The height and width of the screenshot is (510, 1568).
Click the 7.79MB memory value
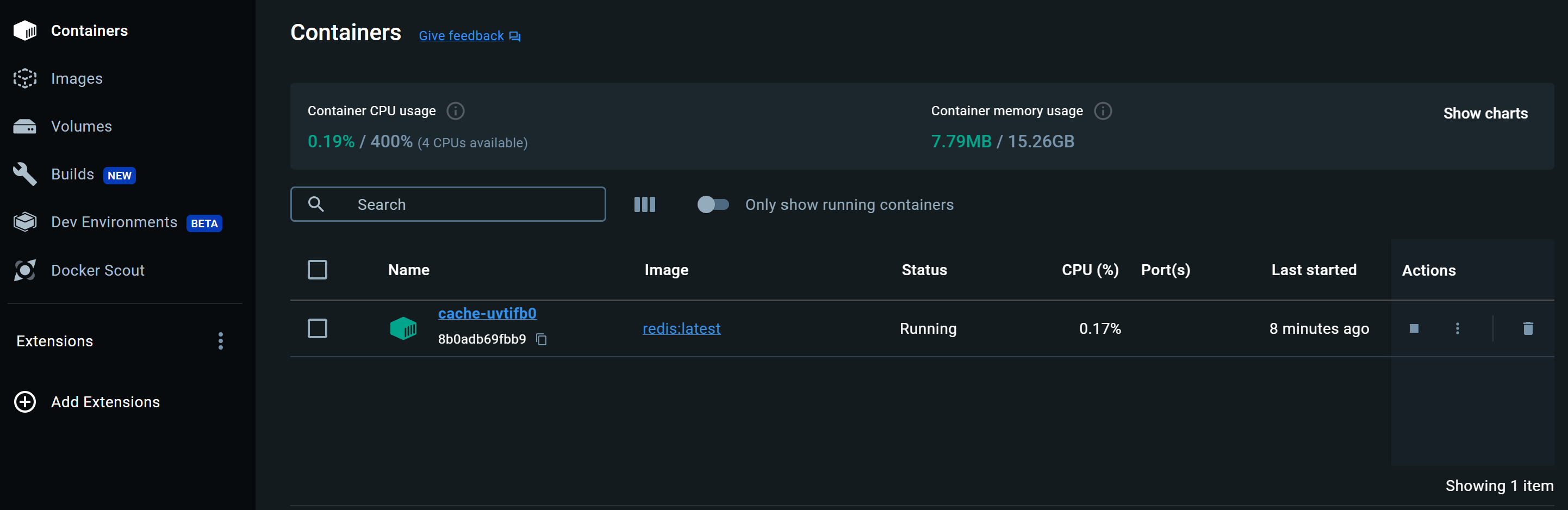(x=961, y=141)
